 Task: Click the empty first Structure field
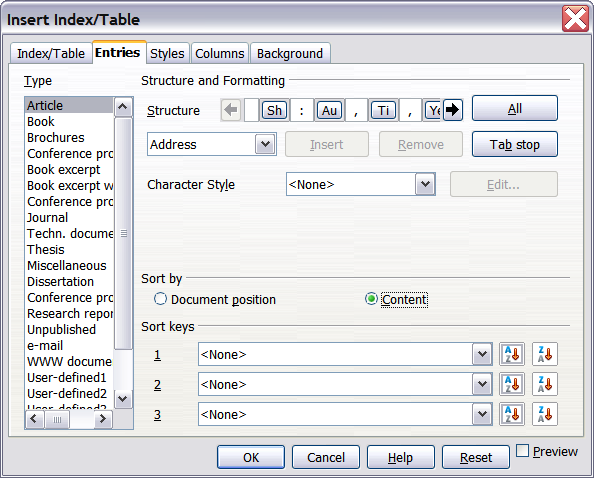click(252, 110)
